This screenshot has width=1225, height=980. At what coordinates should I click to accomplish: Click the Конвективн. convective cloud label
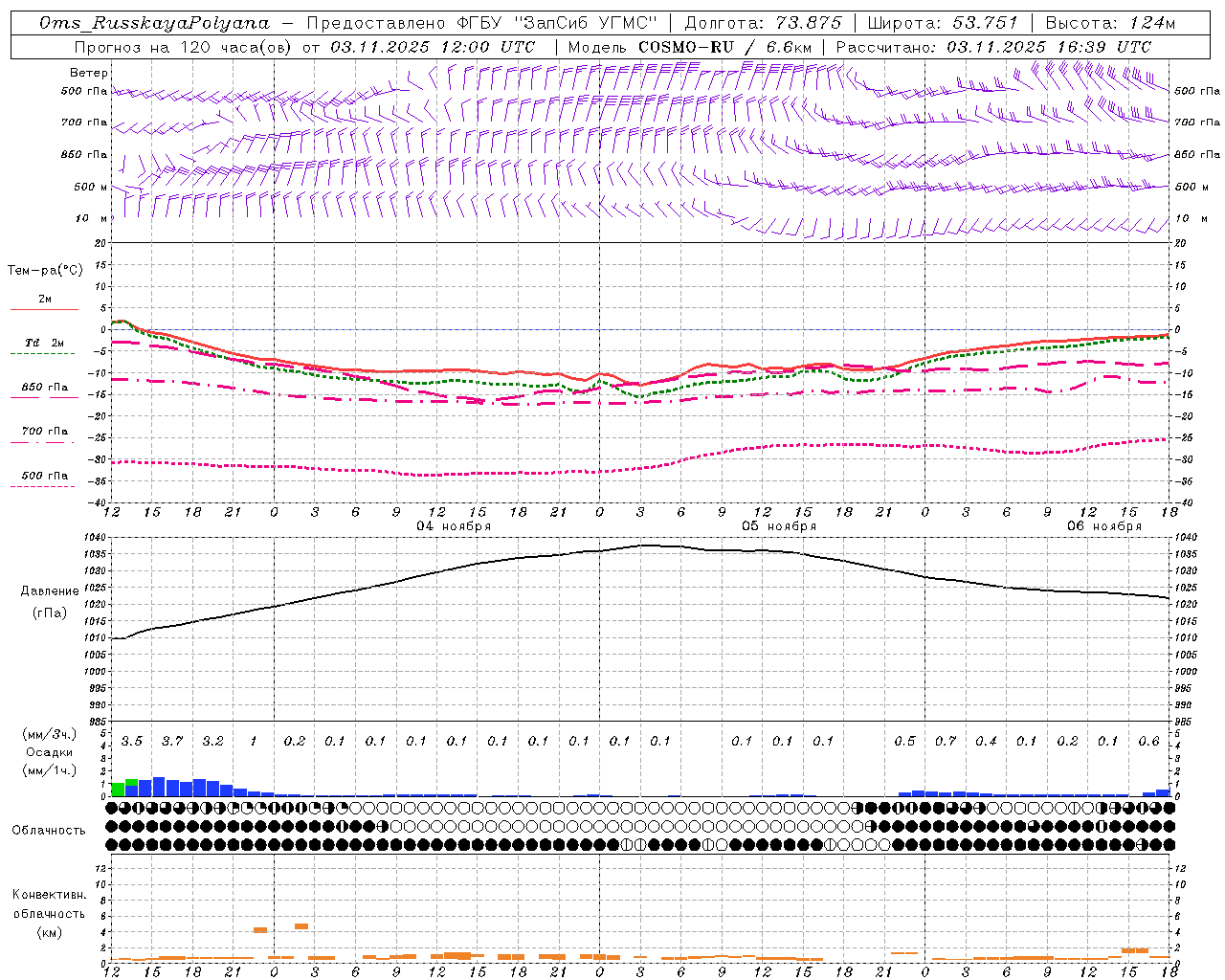coord(49,895)
